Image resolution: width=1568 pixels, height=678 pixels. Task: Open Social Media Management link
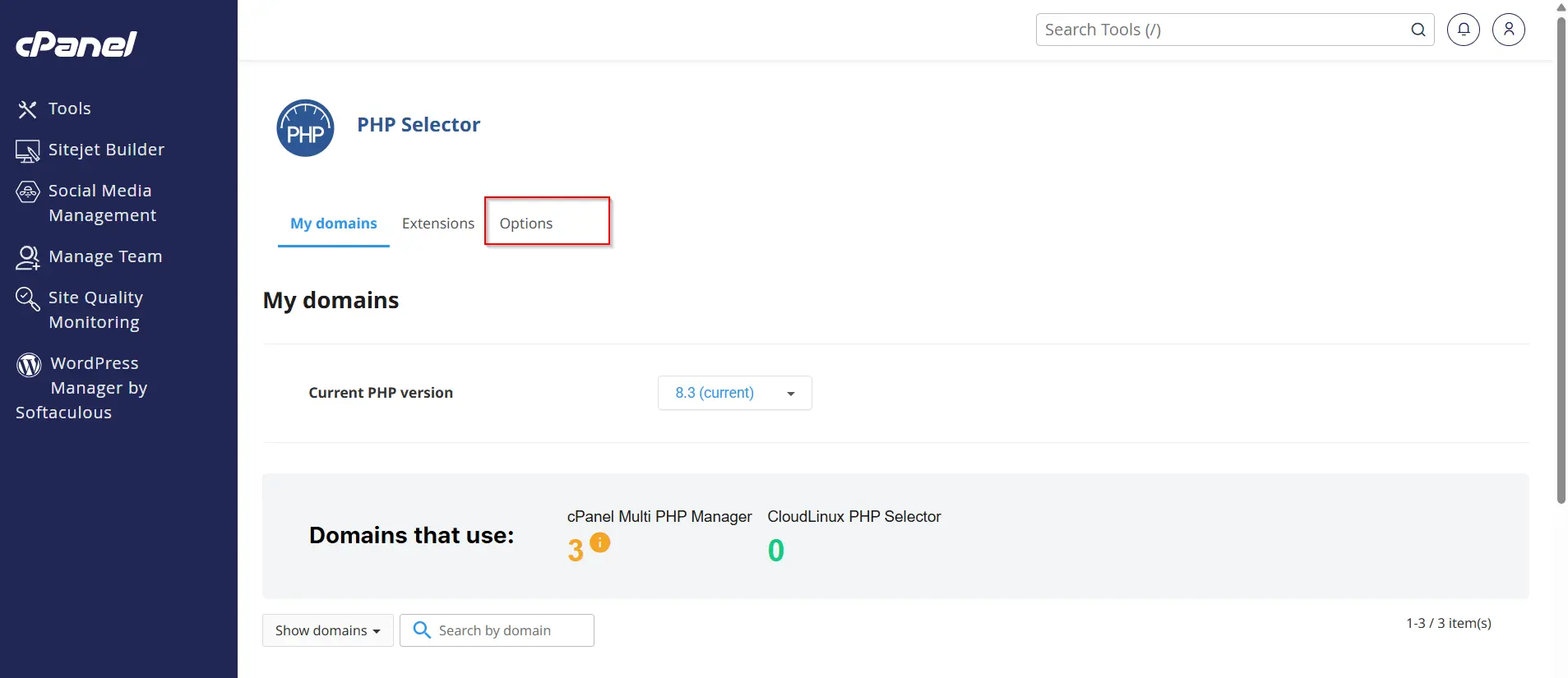(x=102, y=203)
